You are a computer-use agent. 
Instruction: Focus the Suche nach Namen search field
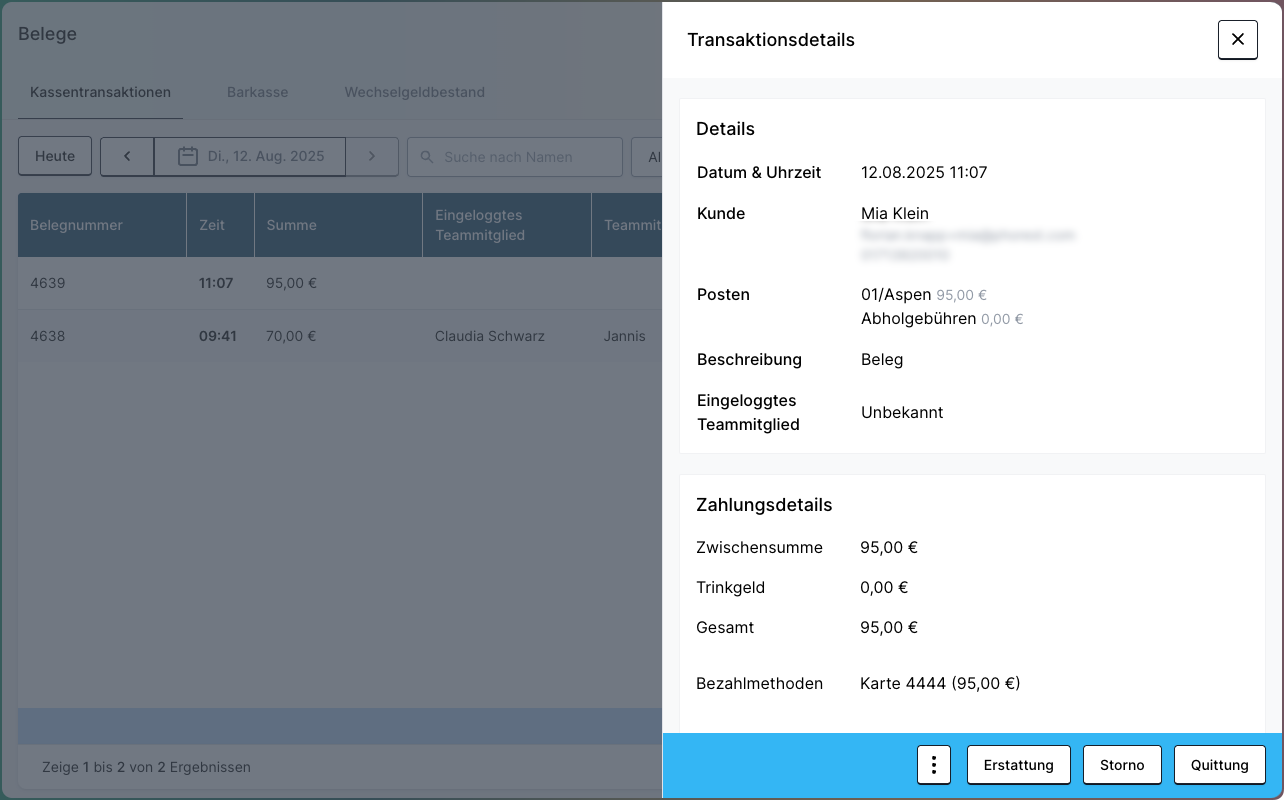pos(515,157)
